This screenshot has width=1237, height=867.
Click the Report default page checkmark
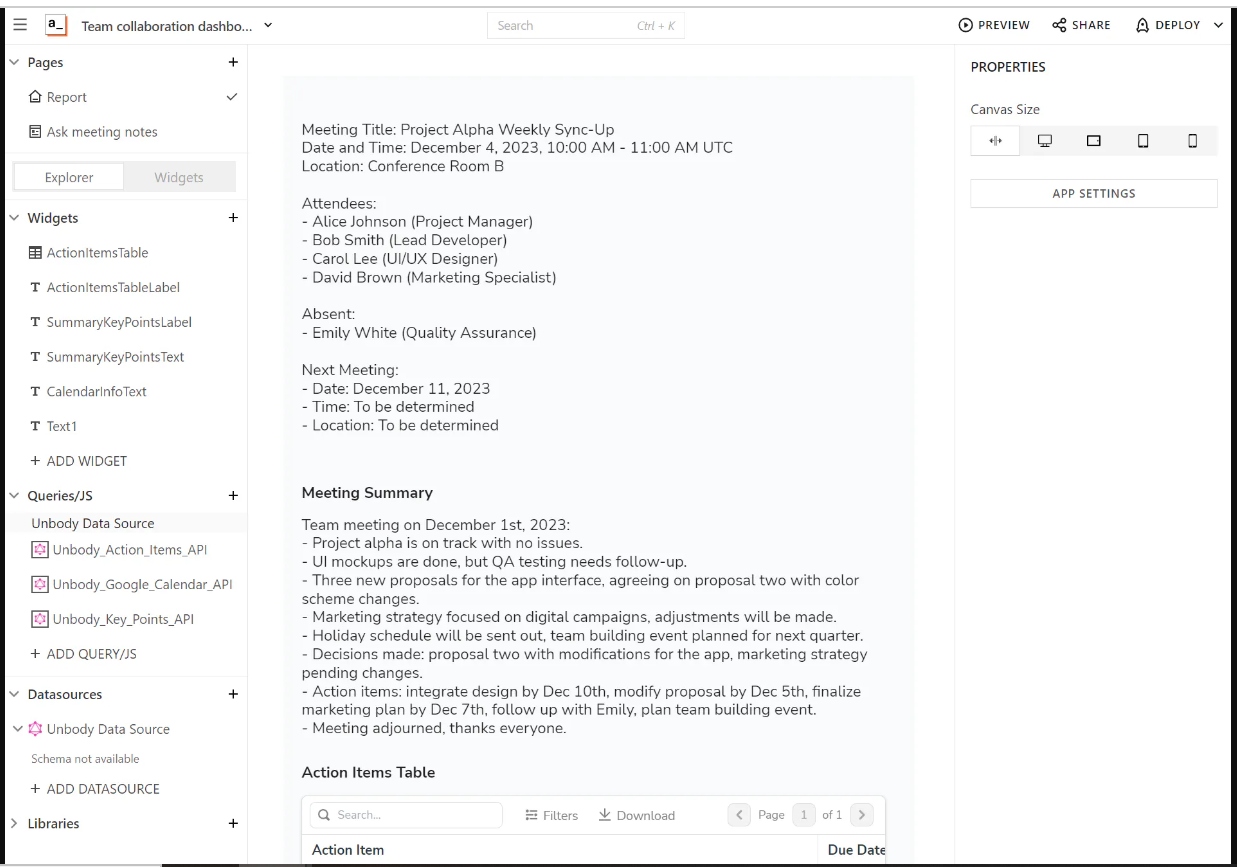232,97
